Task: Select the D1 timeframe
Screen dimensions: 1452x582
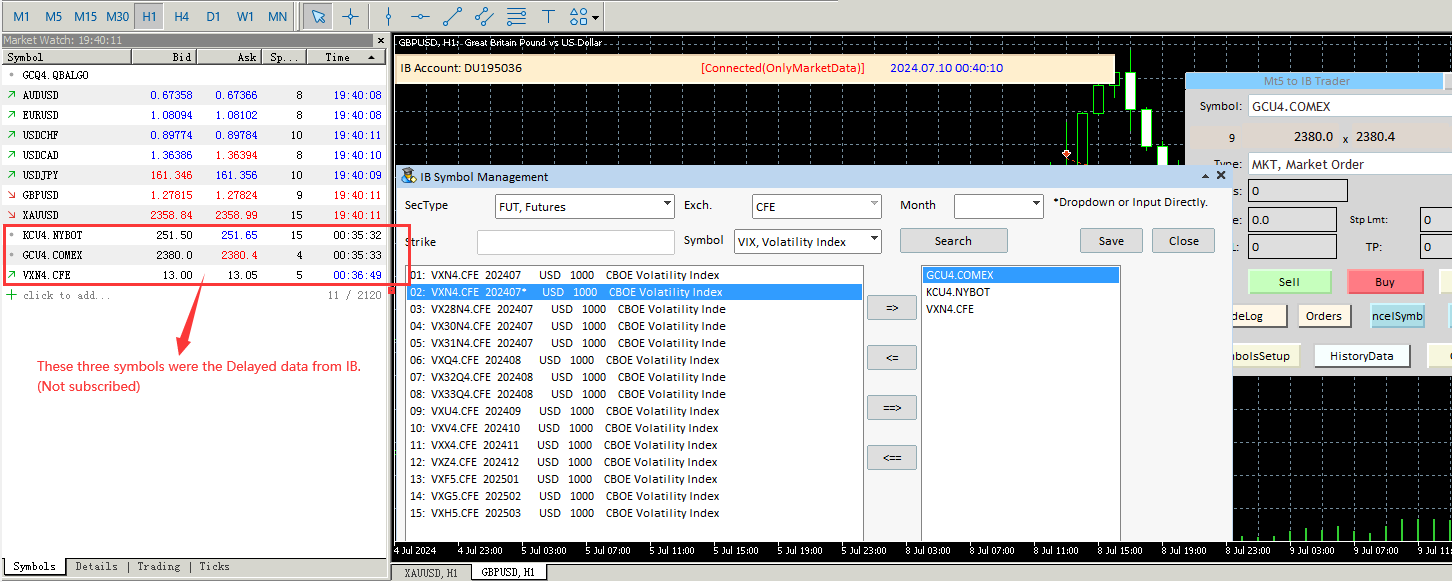Action: (213, 16)
